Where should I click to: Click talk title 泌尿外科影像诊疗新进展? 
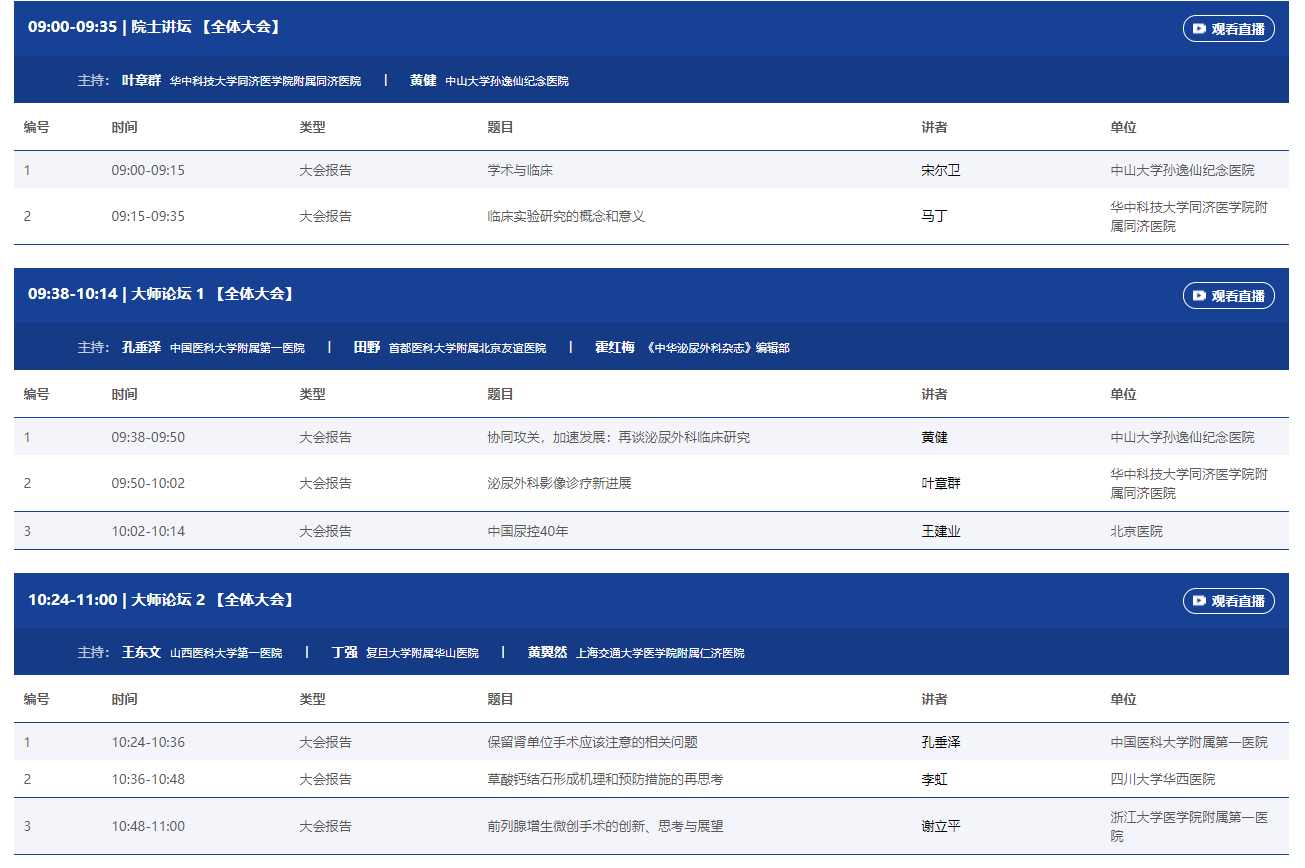pos(559,483)
